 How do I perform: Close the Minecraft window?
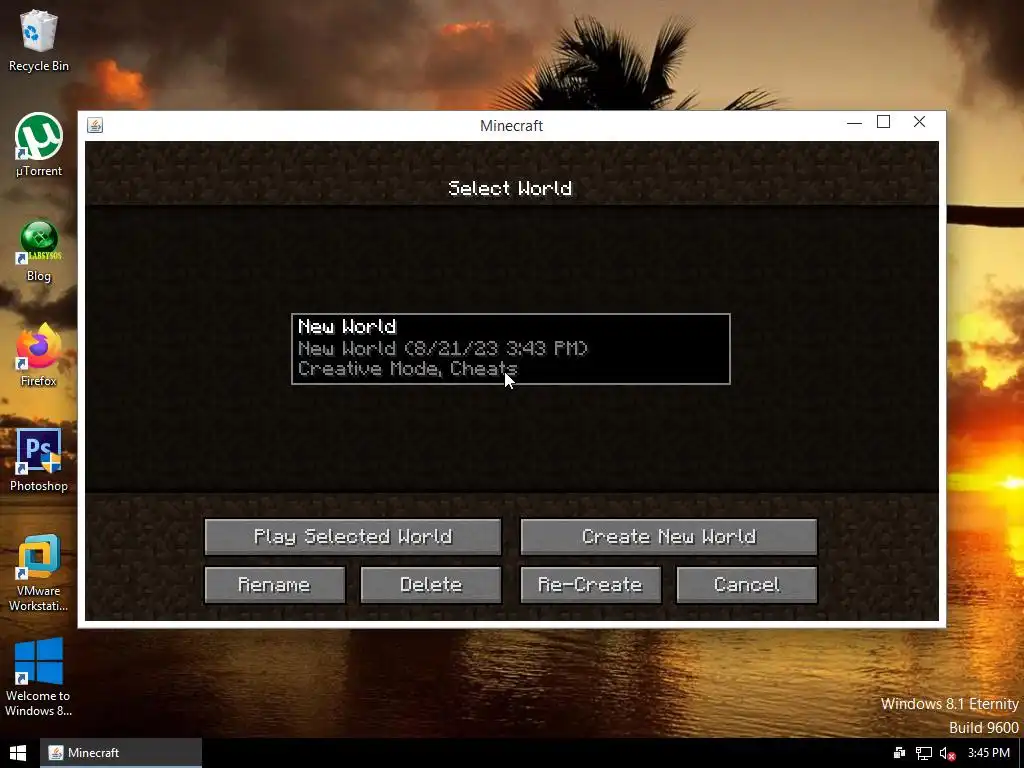920,122
